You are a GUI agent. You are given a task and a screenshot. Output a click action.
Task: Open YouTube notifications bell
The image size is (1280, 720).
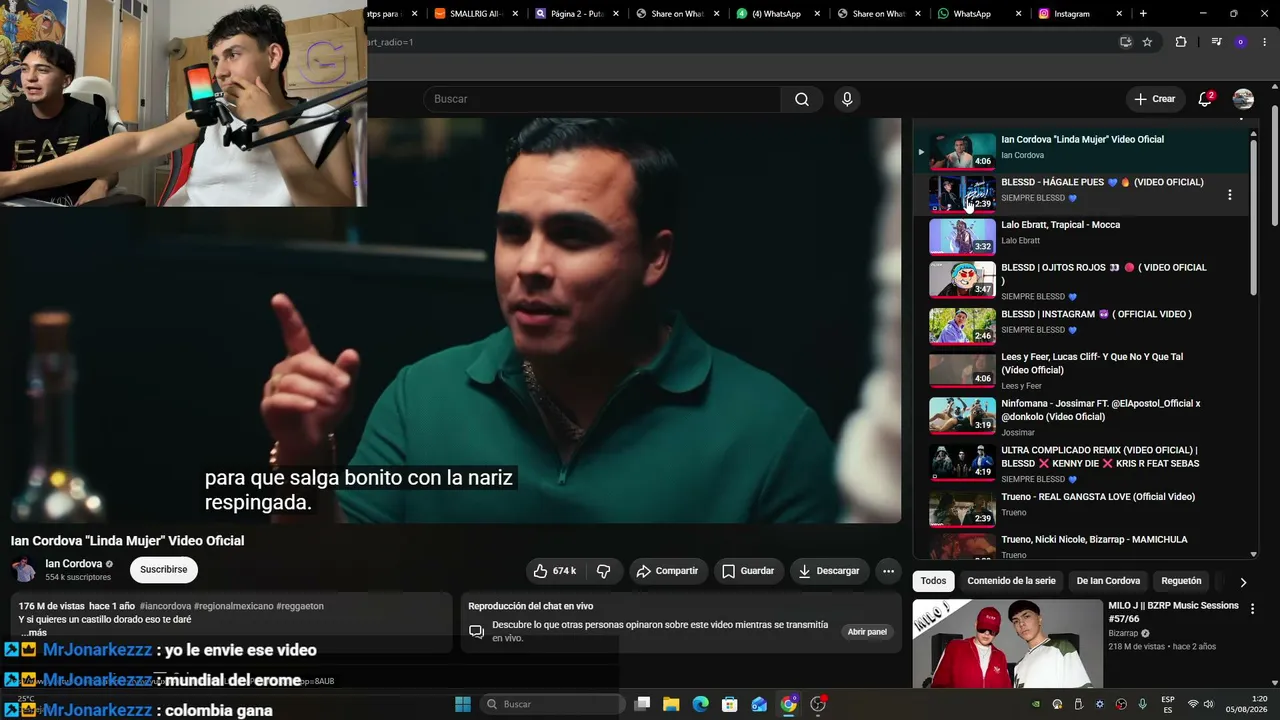[1205, 99]
